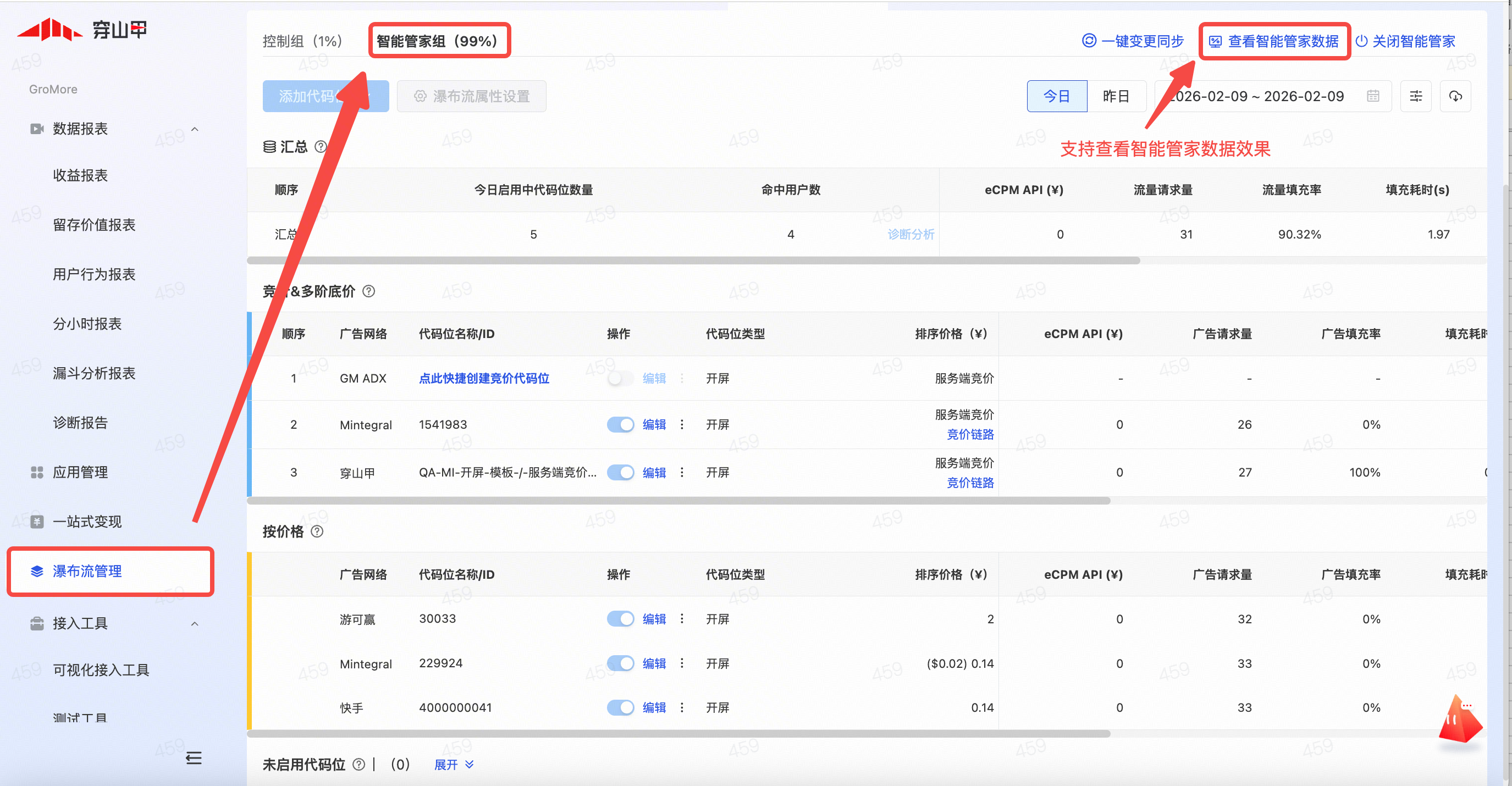Select the 昨日 date button
The height and width of the screenshot is (786, 1512).
(1115, 96)
